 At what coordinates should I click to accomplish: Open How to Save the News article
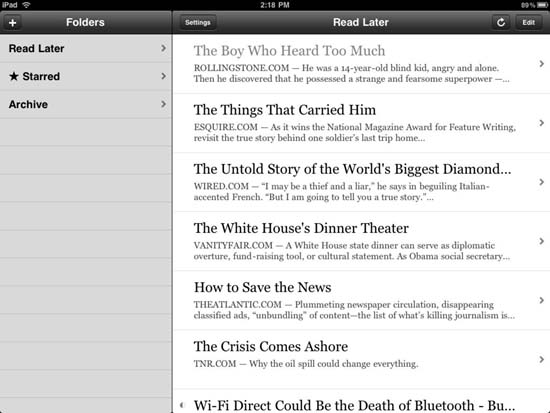tap(361, 300)
